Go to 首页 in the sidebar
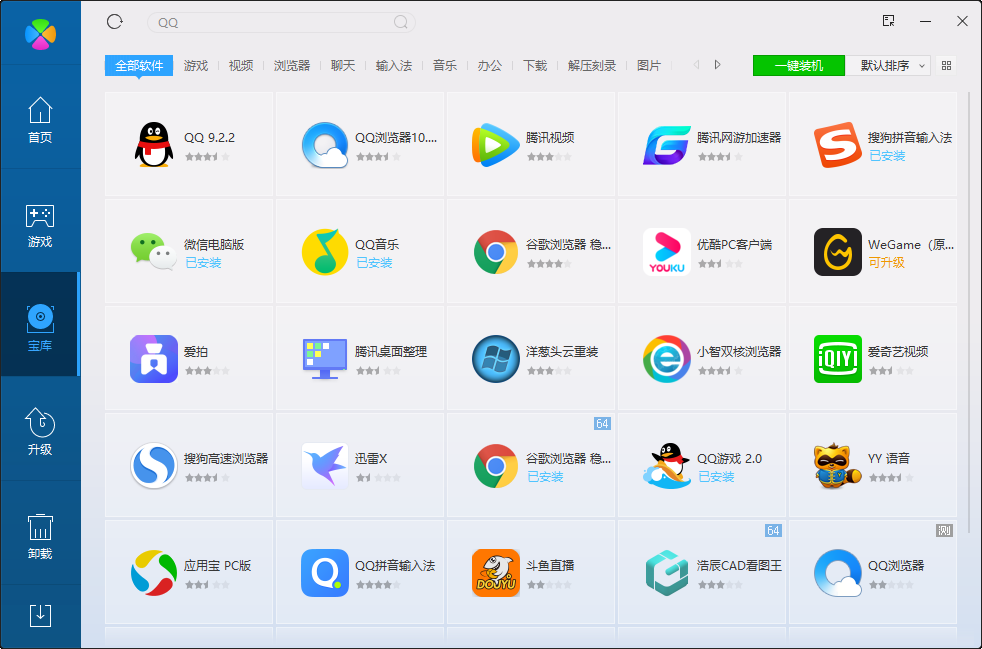The width and height of the screenshot is (982, 649). point(40,120)
